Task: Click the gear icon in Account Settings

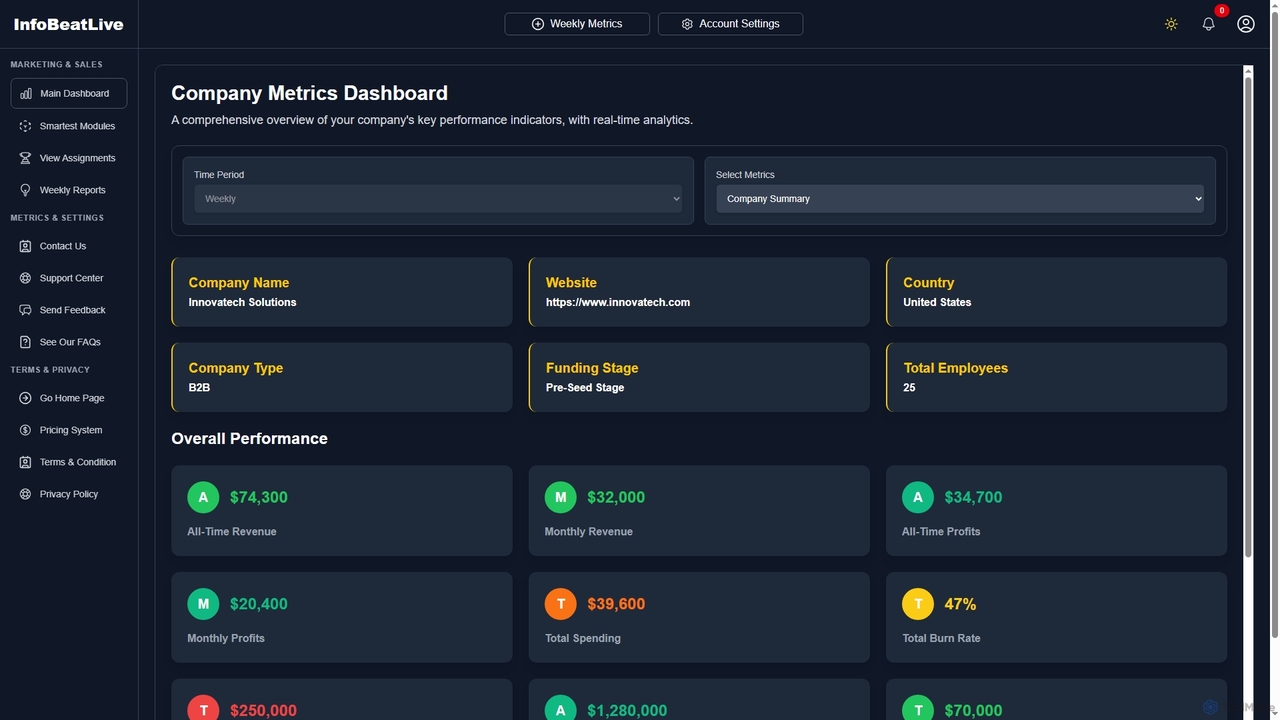Action: point(687,24)
